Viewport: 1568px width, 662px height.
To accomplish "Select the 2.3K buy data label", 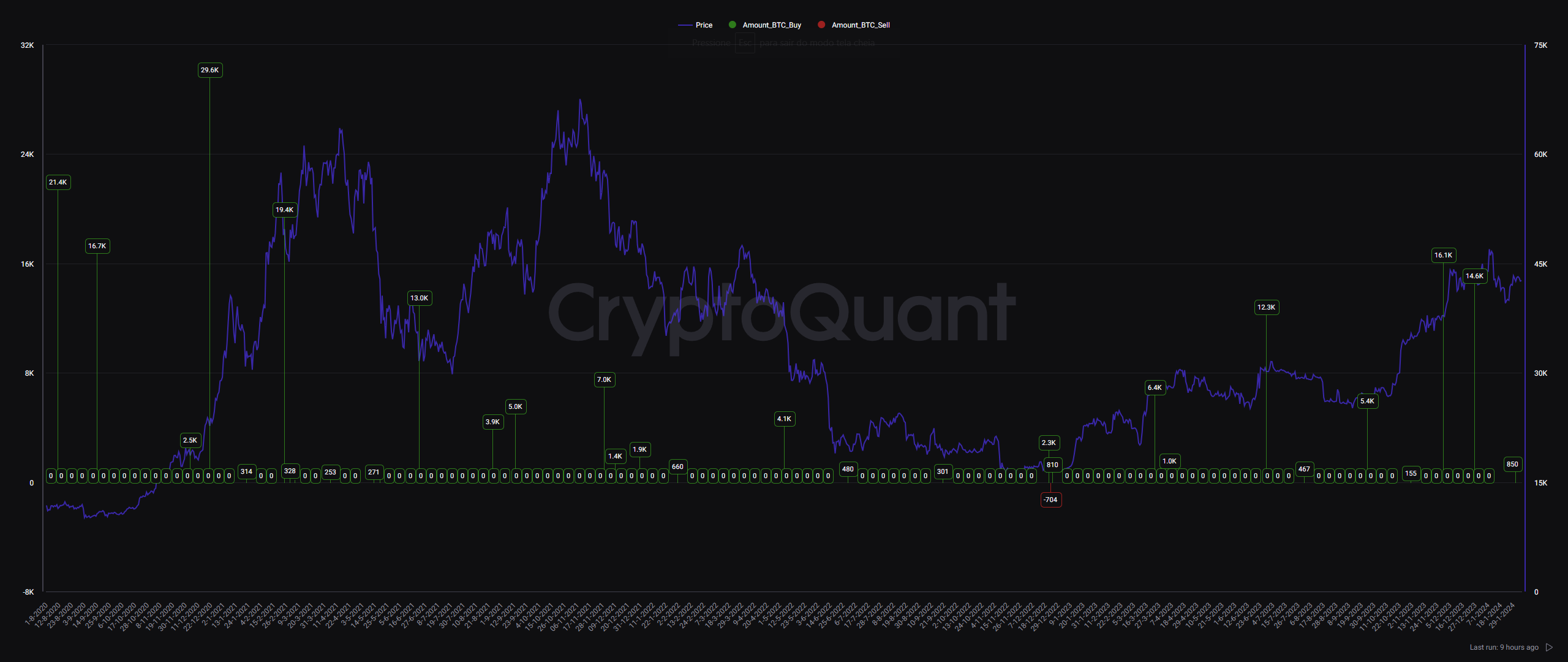I will coord(1049,443).
